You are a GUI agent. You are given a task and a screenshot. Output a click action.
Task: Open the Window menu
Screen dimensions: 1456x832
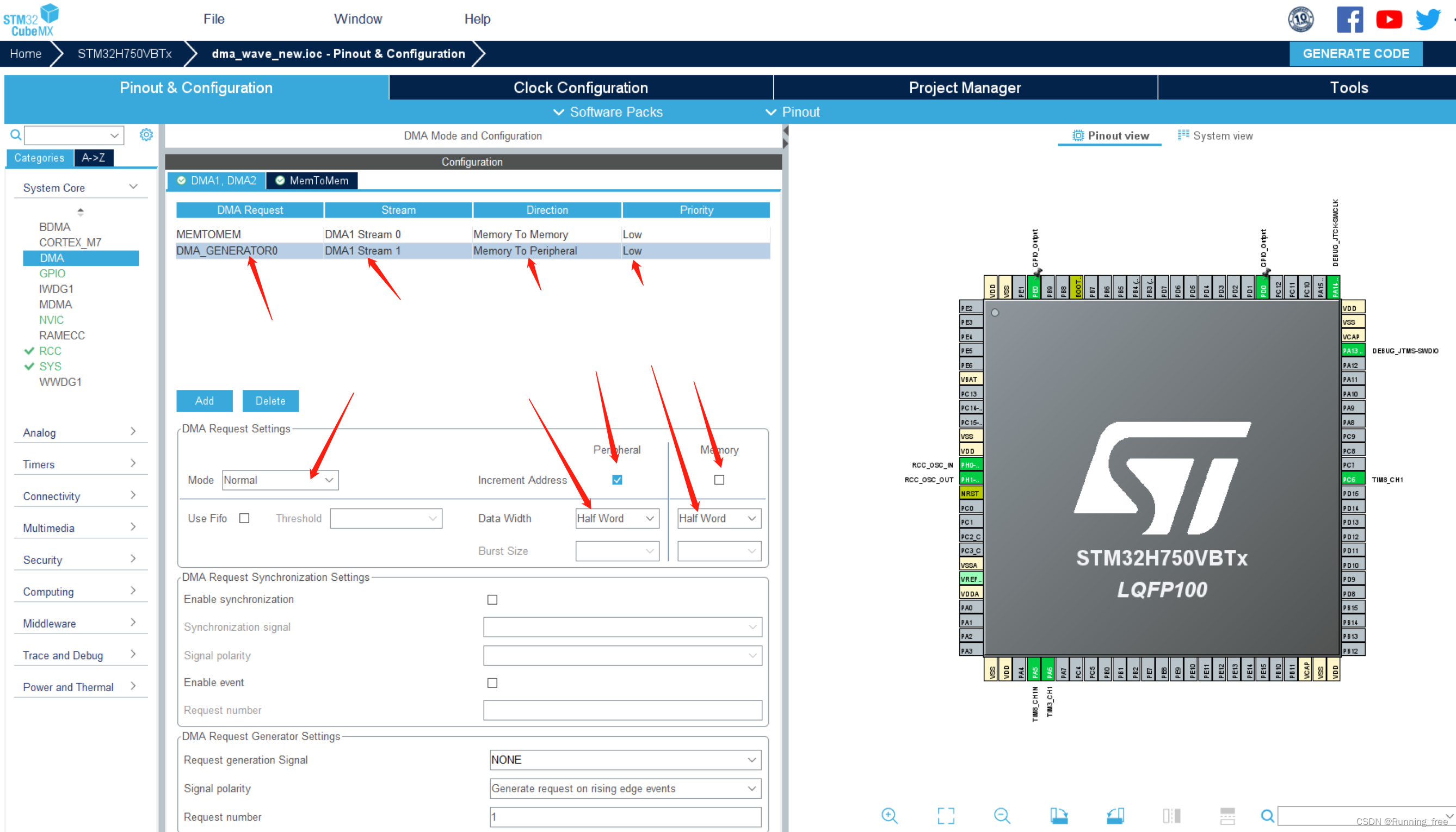[358, 19]
